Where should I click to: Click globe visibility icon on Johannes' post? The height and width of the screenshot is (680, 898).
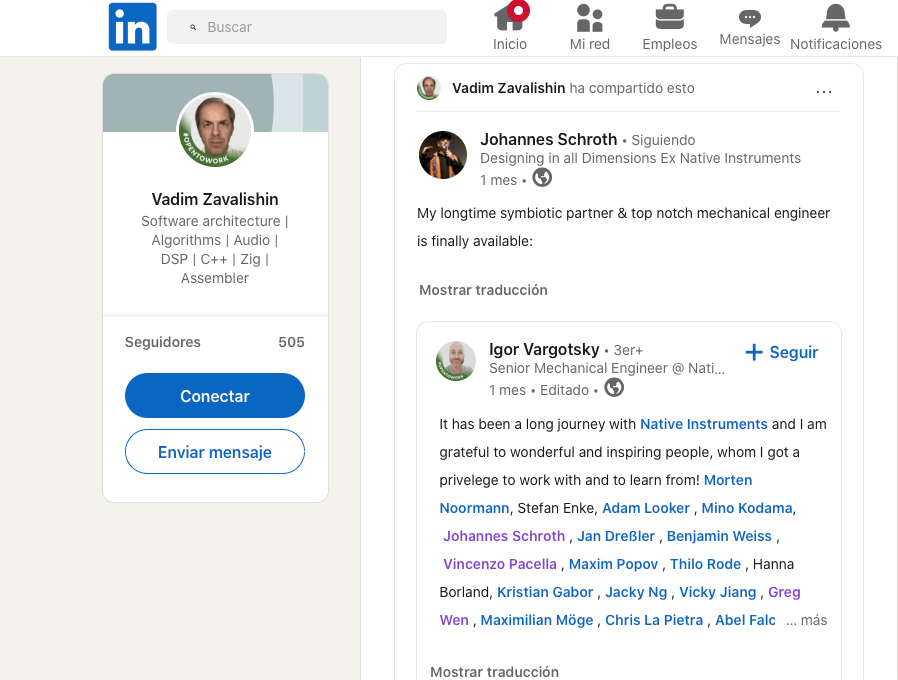[542, 178]
